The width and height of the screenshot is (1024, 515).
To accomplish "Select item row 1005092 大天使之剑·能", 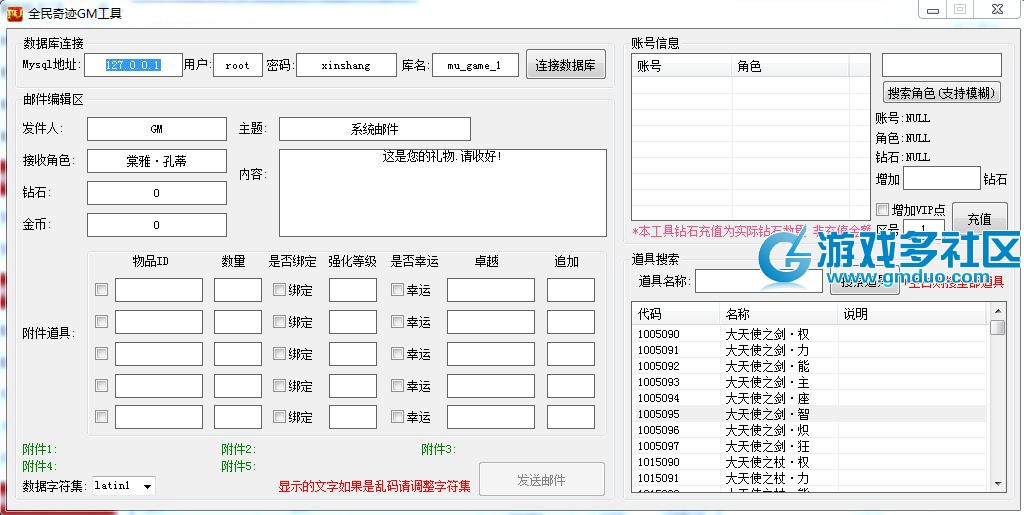I will tap(810, 366).
